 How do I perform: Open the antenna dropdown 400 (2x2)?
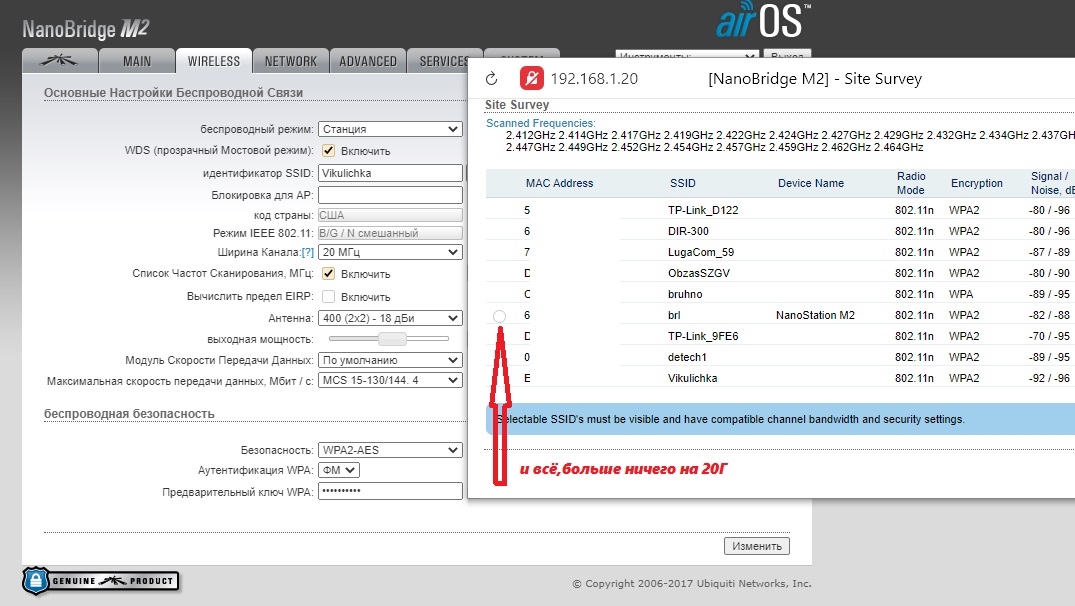point(390,318)
